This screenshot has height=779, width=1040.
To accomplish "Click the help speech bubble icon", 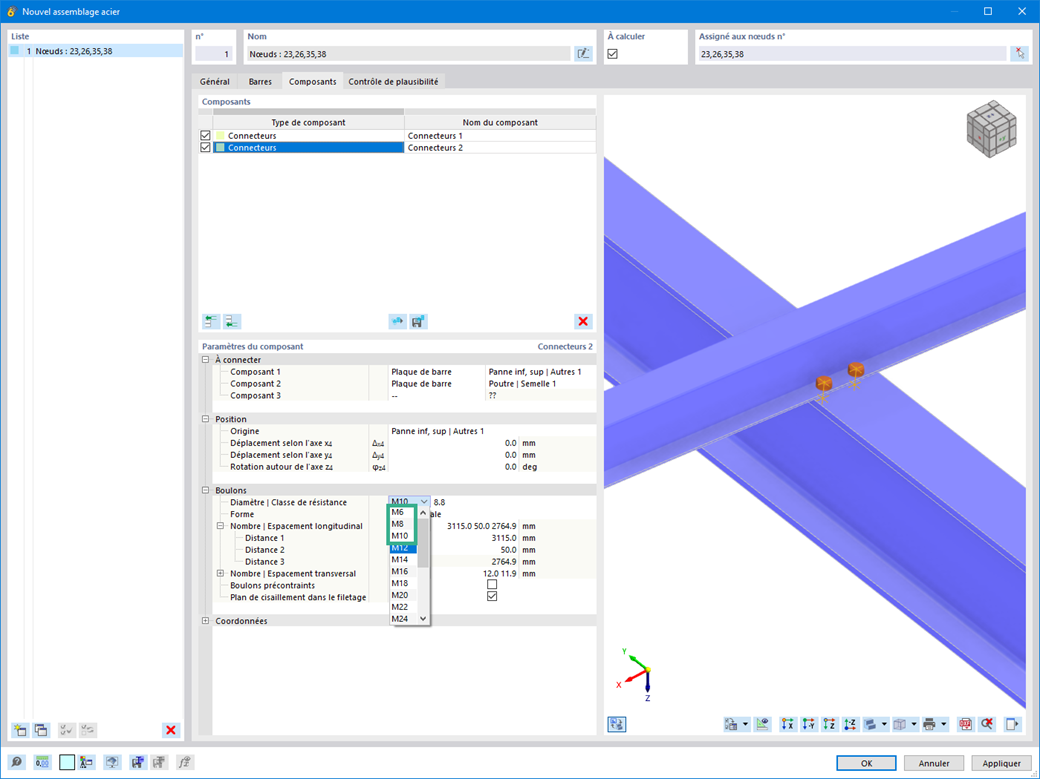I will (x=17, y=762).
